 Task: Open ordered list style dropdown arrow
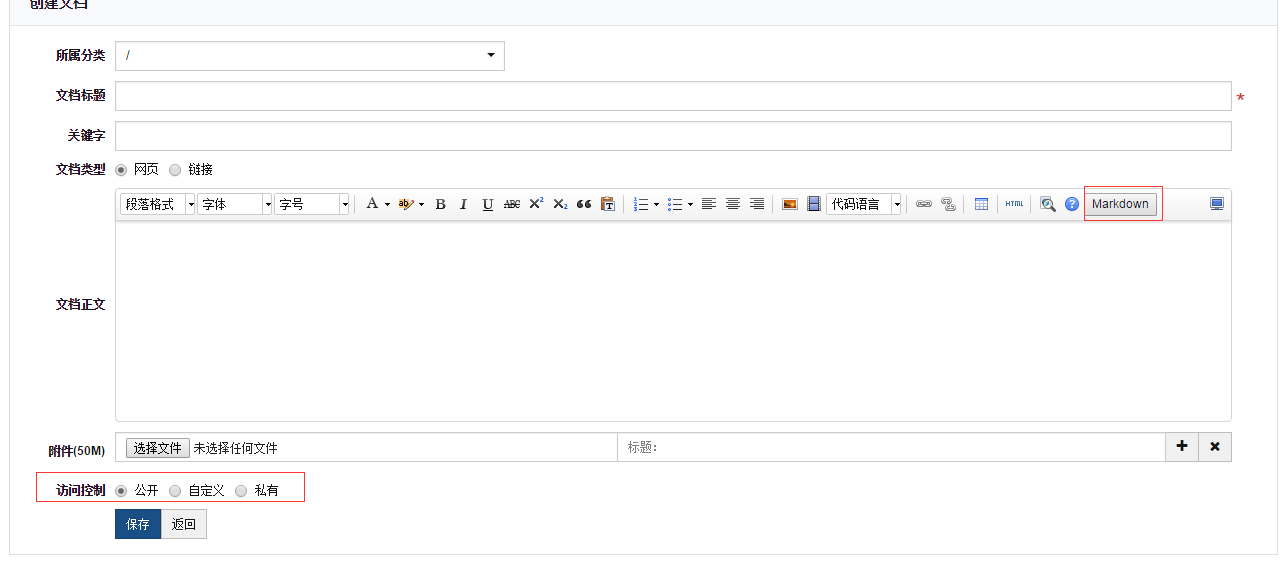(656, 204)
